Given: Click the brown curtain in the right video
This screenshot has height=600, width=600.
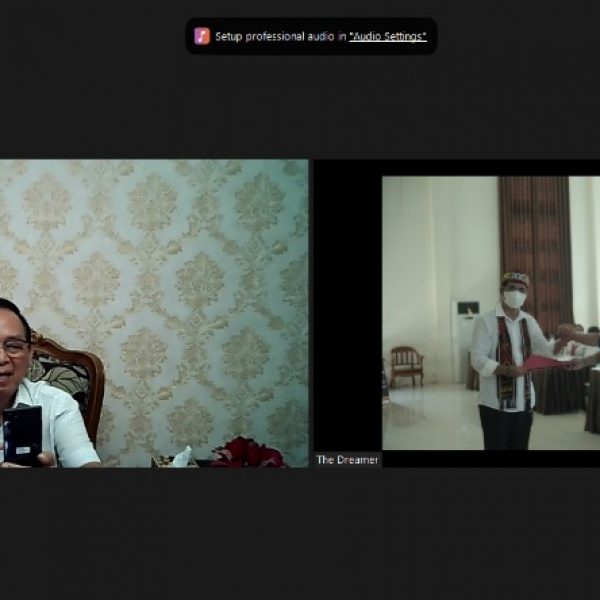Looking at the screenshot, I should point(536,240).
